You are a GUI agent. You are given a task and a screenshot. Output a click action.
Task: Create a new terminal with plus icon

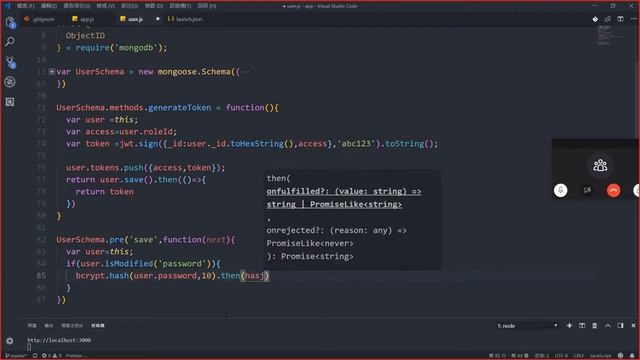(569, 326)
